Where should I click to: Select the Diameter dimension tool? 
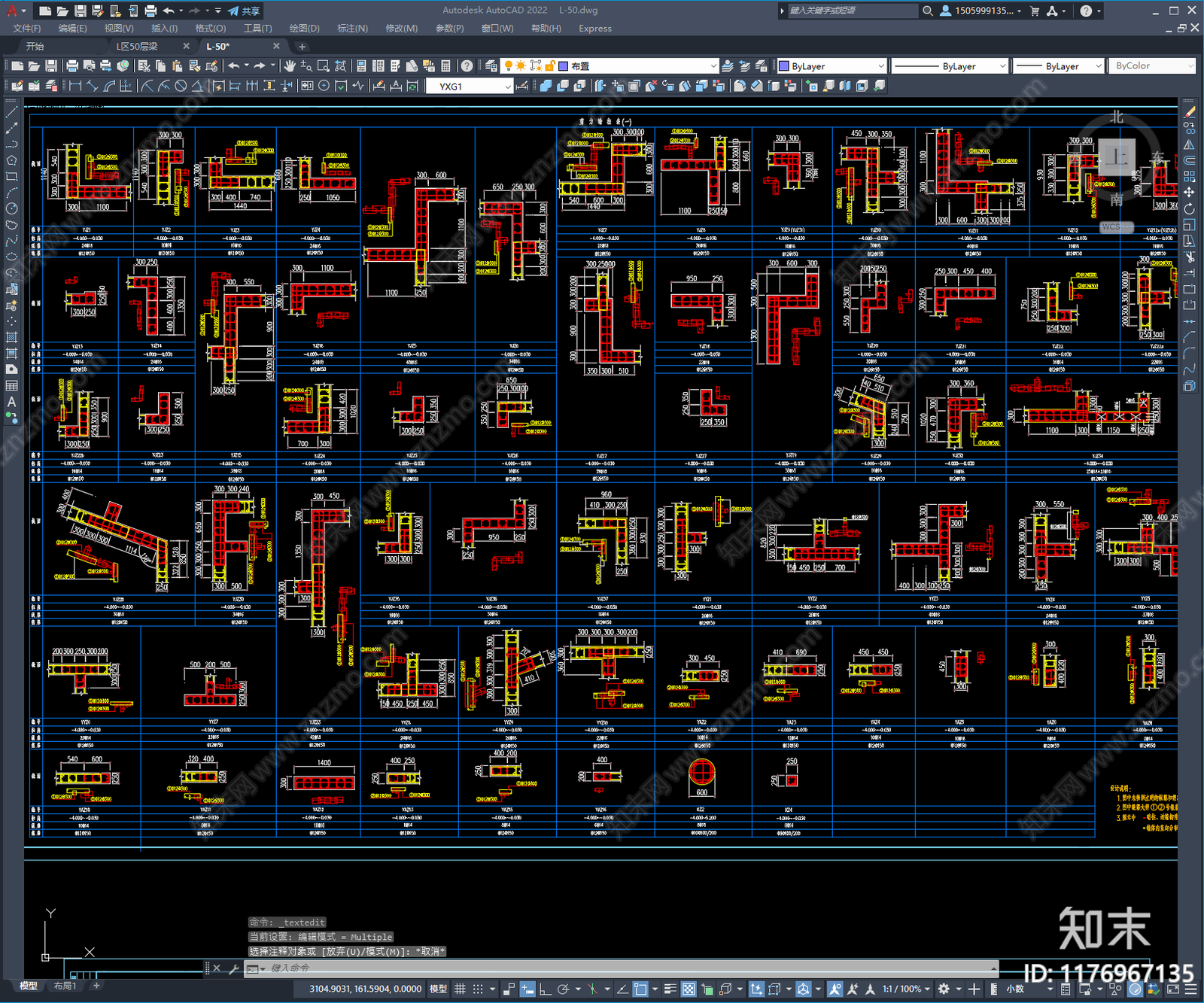tap(181, 86)
